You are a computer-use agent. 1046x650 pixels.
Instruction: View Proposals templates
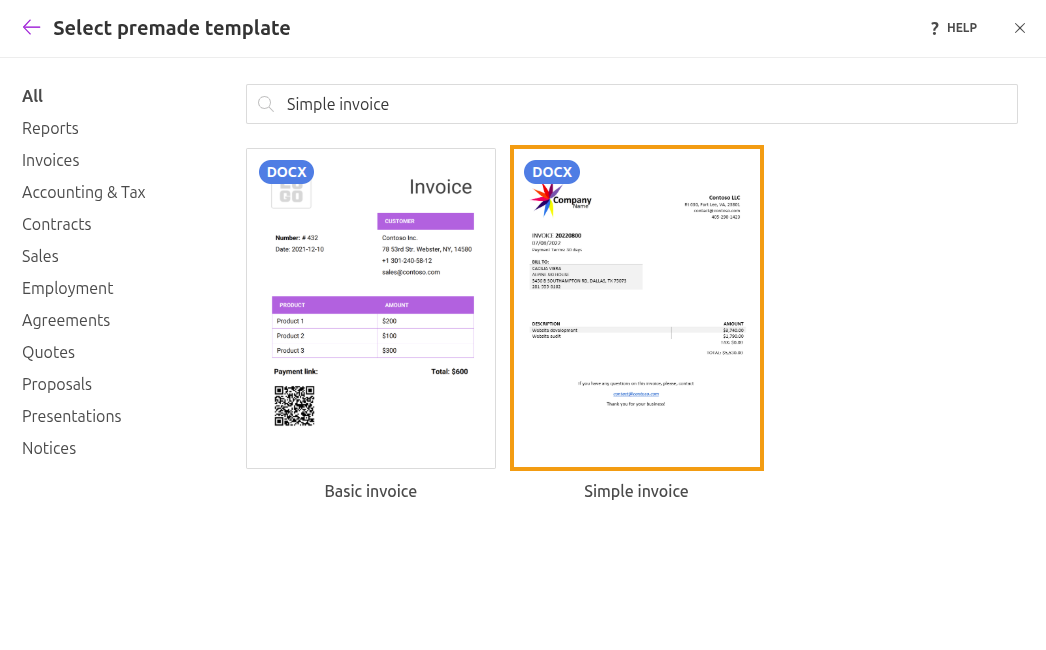point(57,384)
